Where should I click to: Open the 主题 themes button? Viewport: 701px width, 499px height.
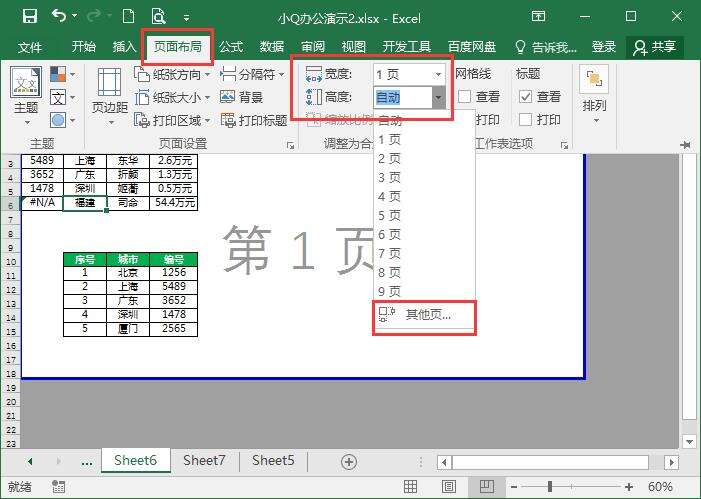click(x=26, y=94)
